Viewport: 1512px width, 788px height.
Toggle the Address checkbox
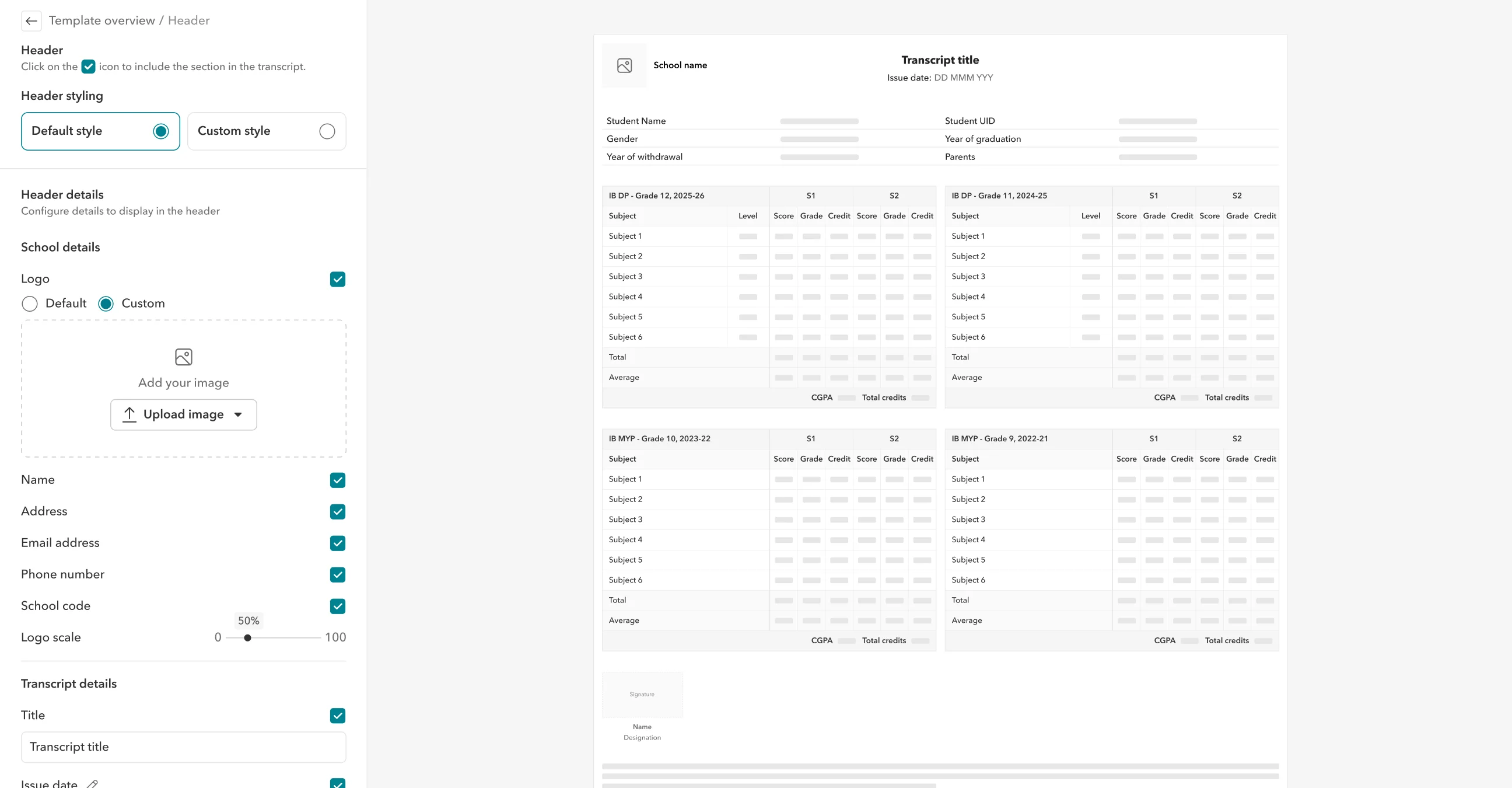pos(338,511)
